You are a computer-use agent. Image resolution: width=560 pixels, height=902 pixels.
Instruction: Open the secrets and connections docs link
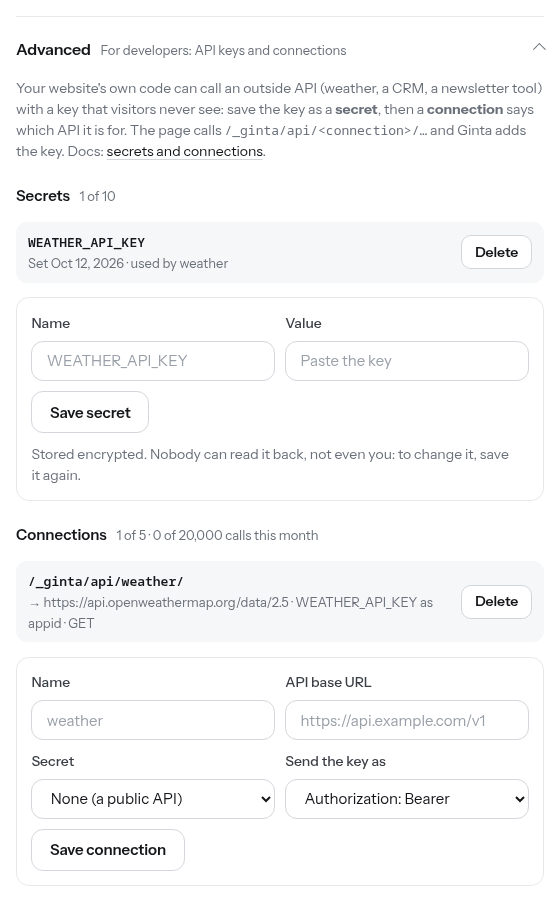pos(185,151)
